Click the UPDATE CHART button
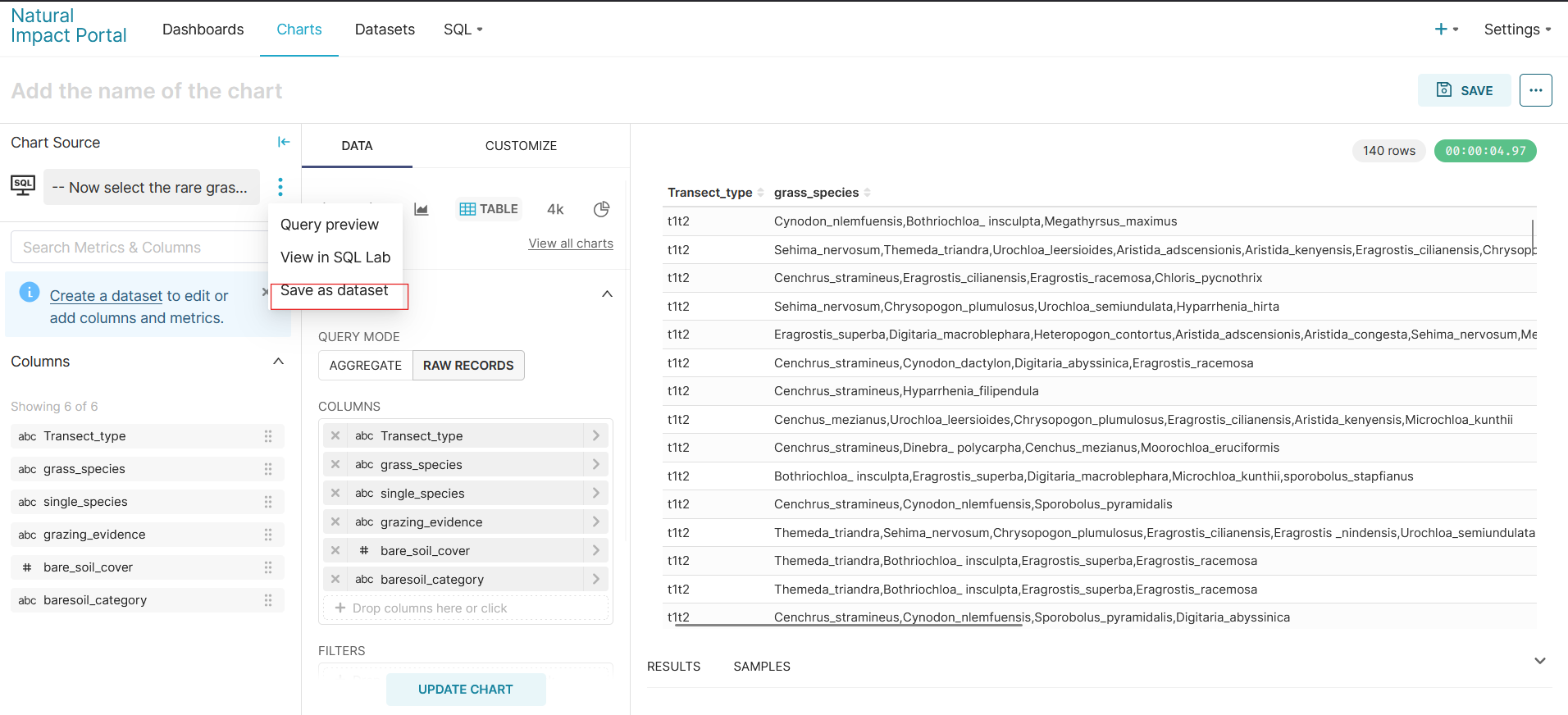Image resolution: width=1568 pixels, height=715 pixels. pos(466,690)
